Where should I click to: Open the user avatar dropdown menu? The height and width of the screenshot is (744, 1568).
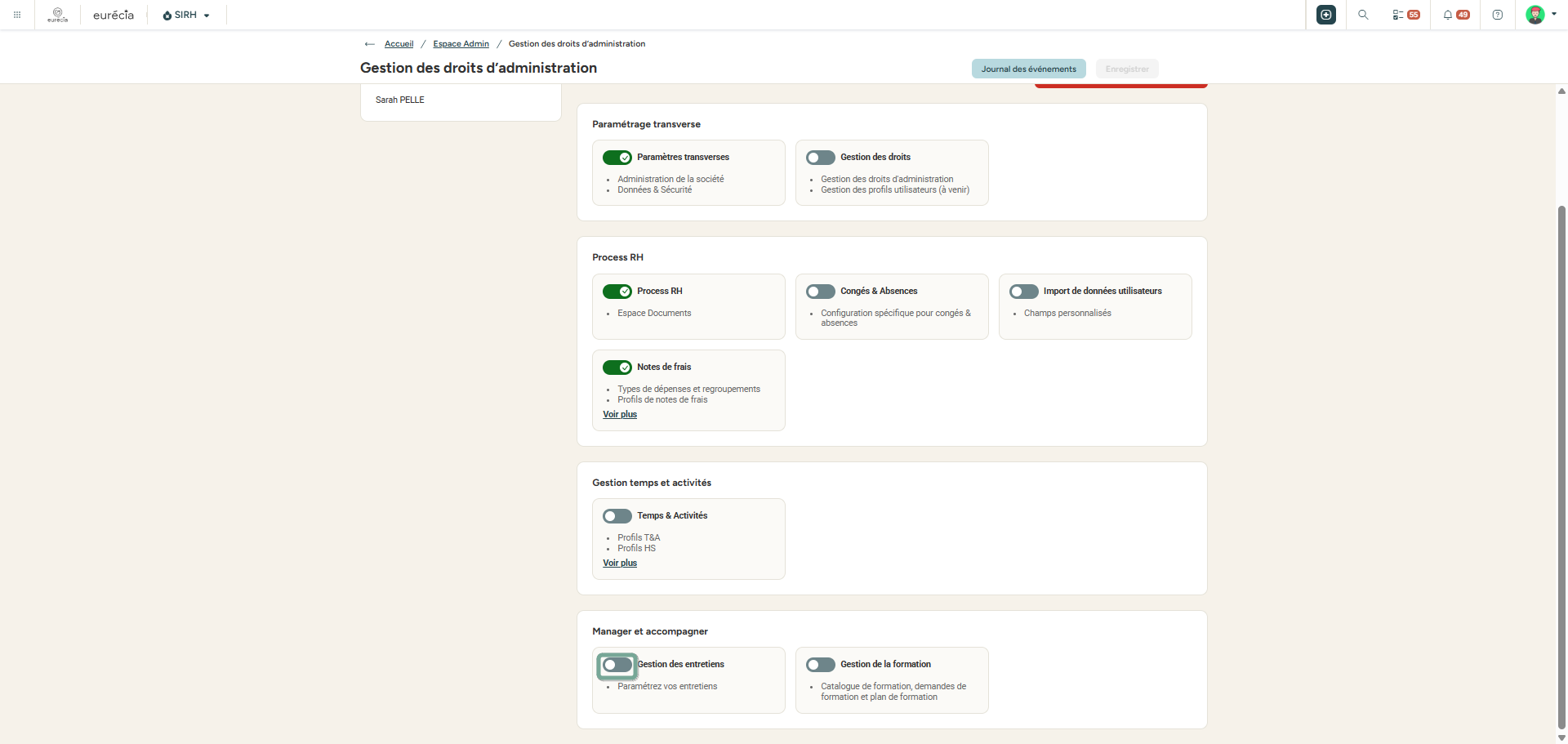[1541, 15]
